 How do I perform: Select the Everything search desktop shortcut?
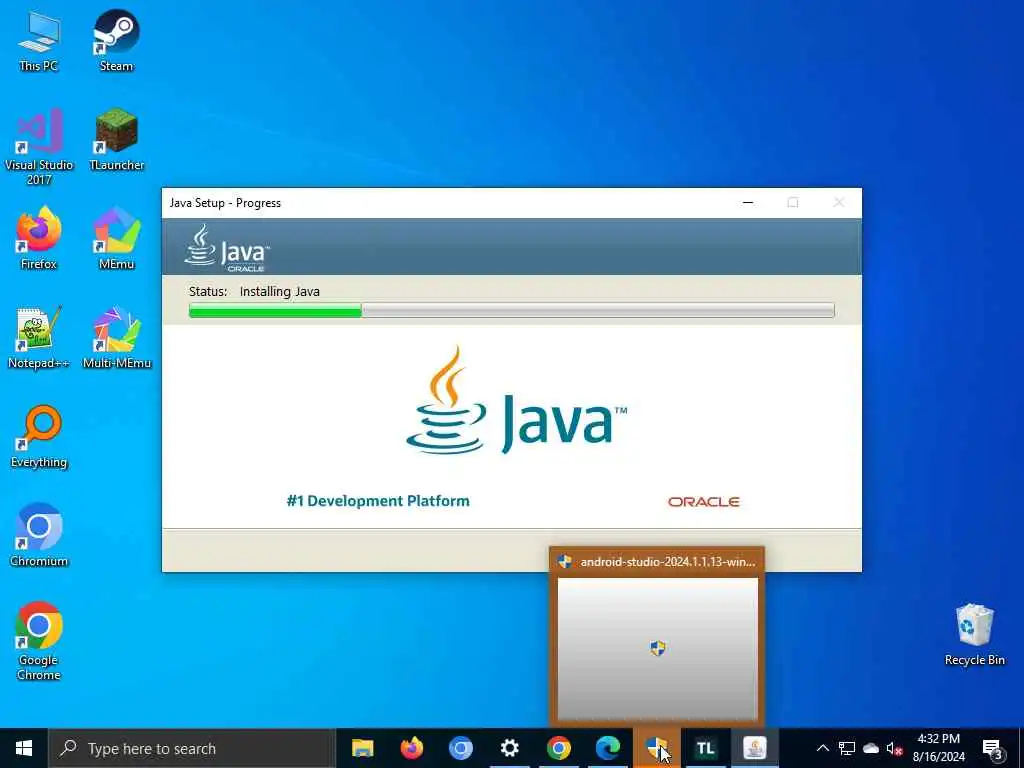pos(39,437)
